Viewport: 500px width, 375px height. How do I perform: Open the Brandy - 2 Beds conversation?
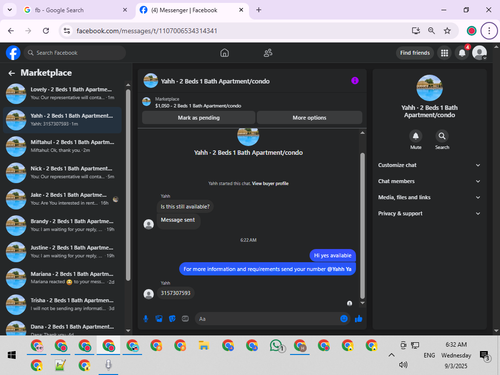62,225
